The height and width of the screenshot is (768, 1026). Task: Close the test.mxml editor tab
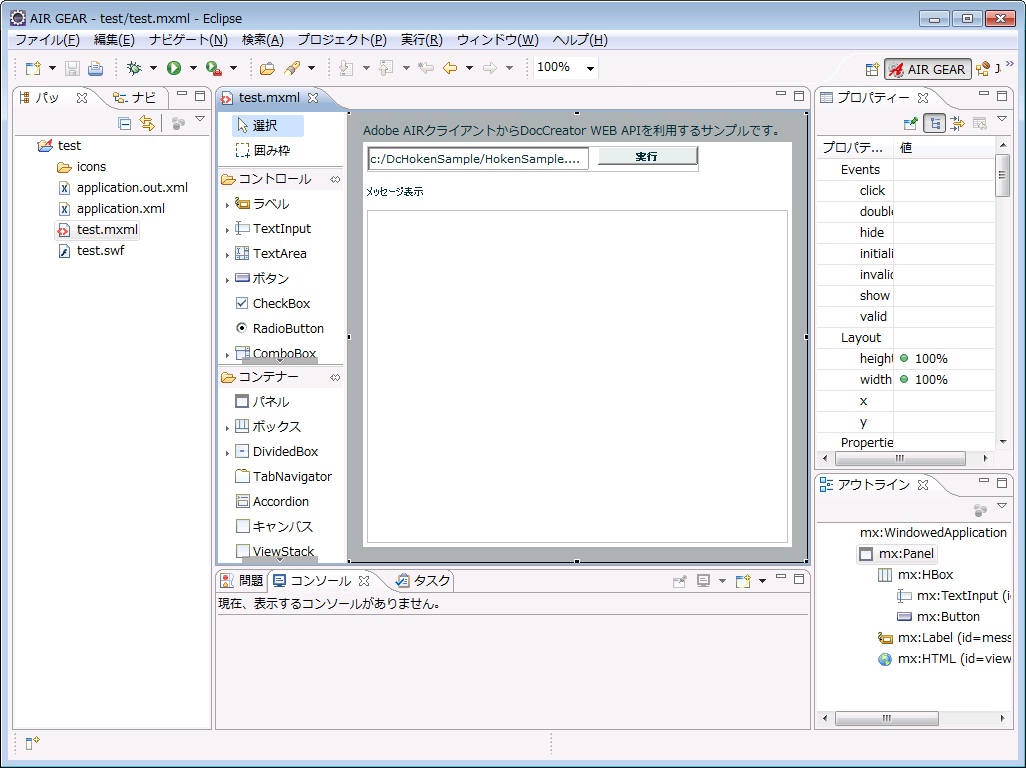(313, 98)
